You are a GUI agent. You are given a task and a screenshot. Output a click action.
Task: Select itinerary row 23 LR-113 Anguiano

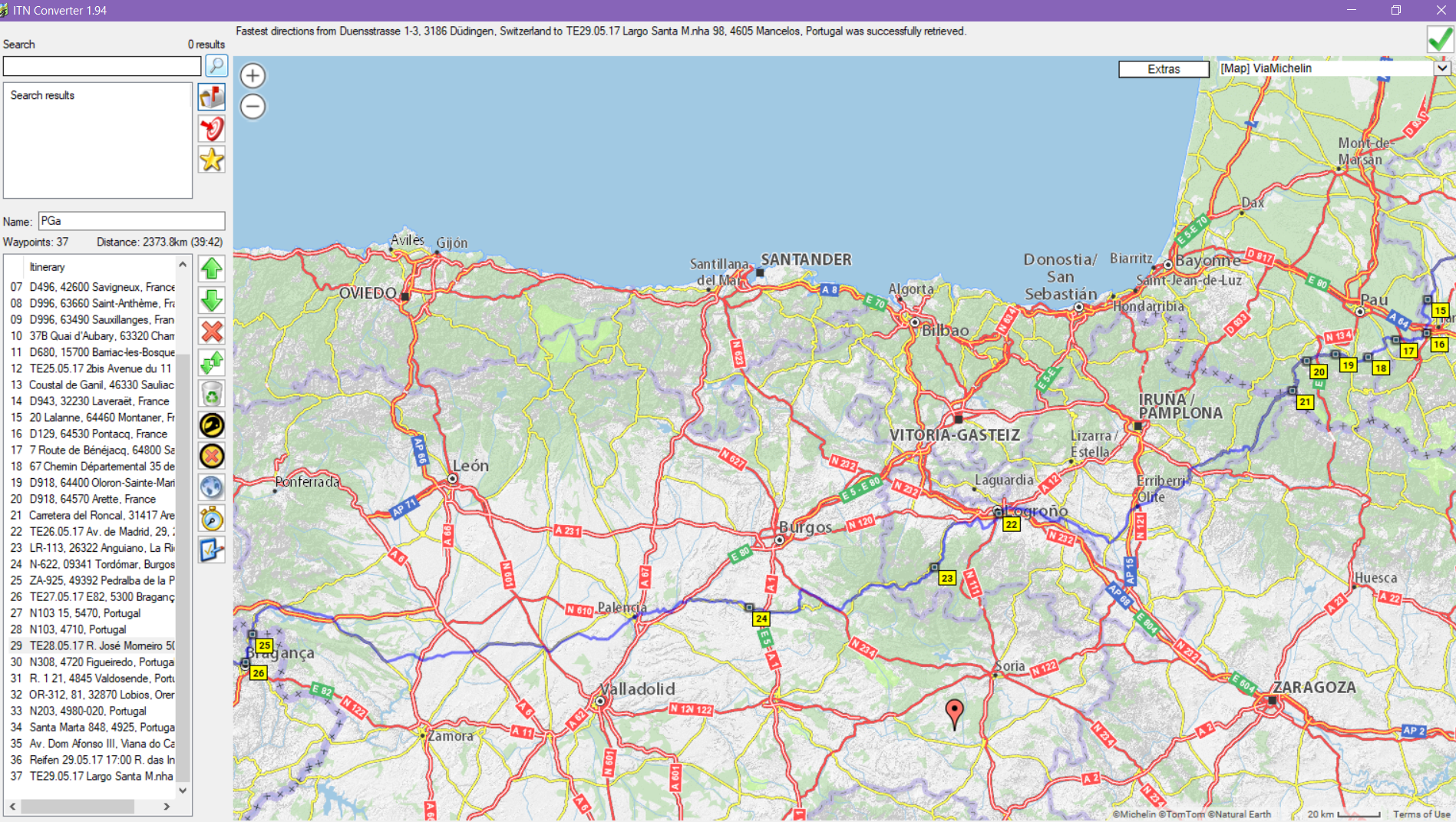click(92, 548)
